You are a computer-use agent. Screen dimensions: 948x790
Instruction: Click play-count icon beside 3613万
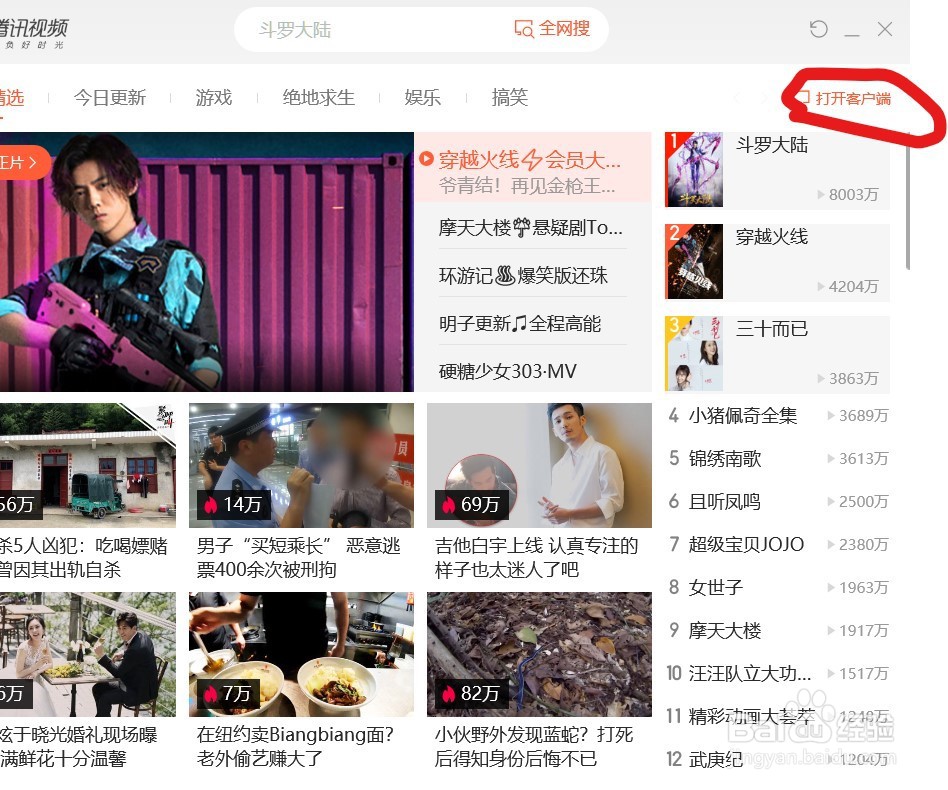point(831,459)
